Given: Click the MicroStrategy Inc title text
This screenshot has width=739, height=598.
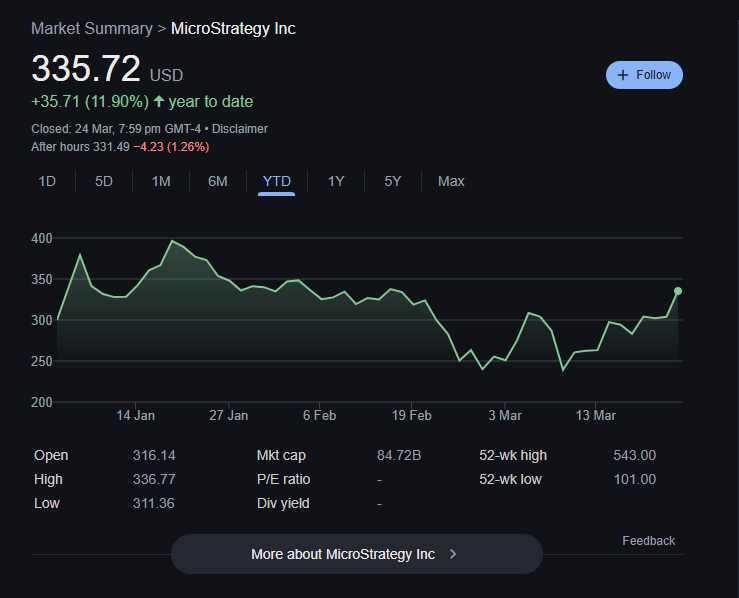Looking at the screenshot, I should tap(233, 29).
